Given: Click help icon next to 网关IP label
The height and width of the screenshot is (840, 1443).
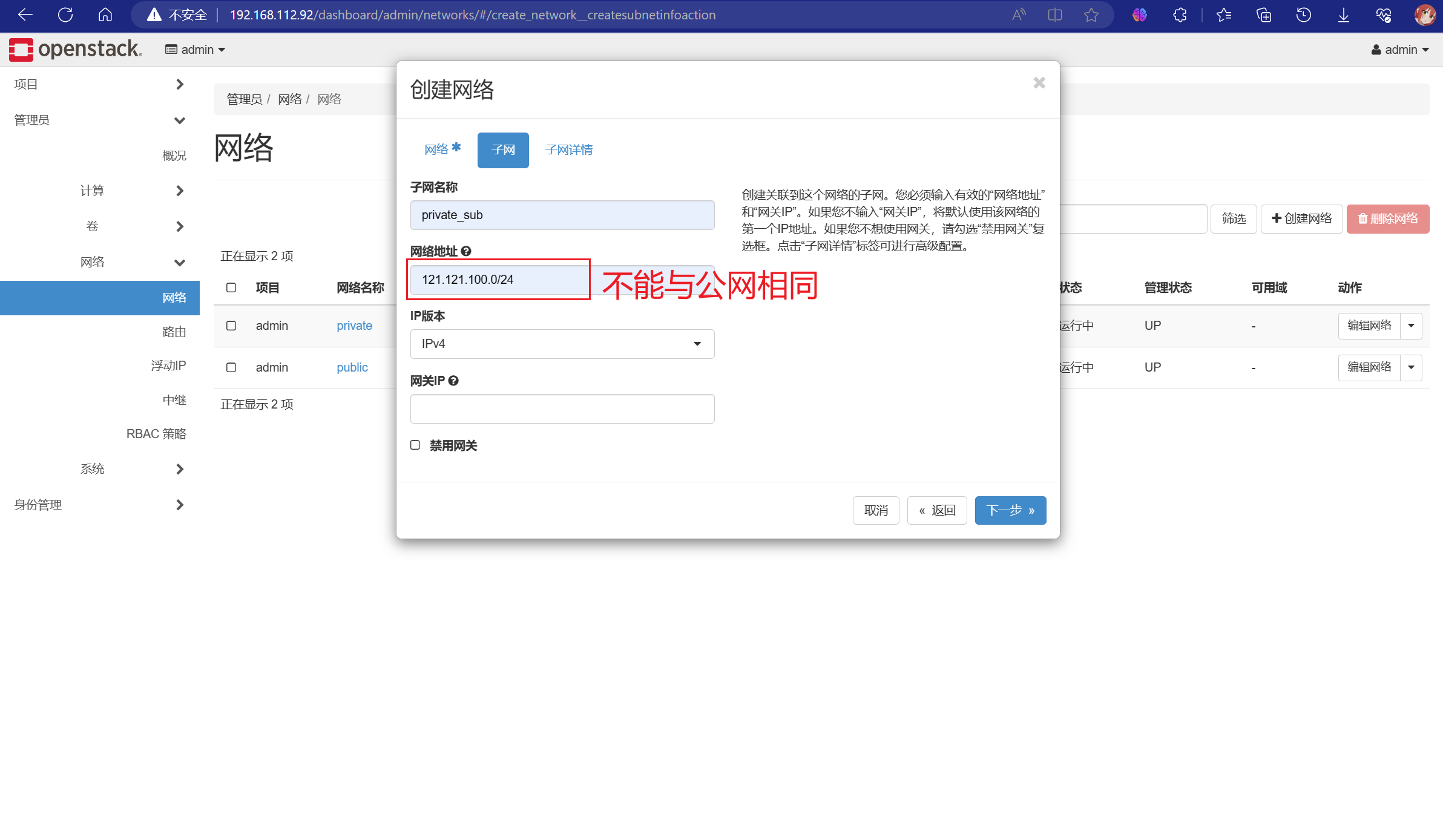Looking at the screenshot, I should pos(453,381).
